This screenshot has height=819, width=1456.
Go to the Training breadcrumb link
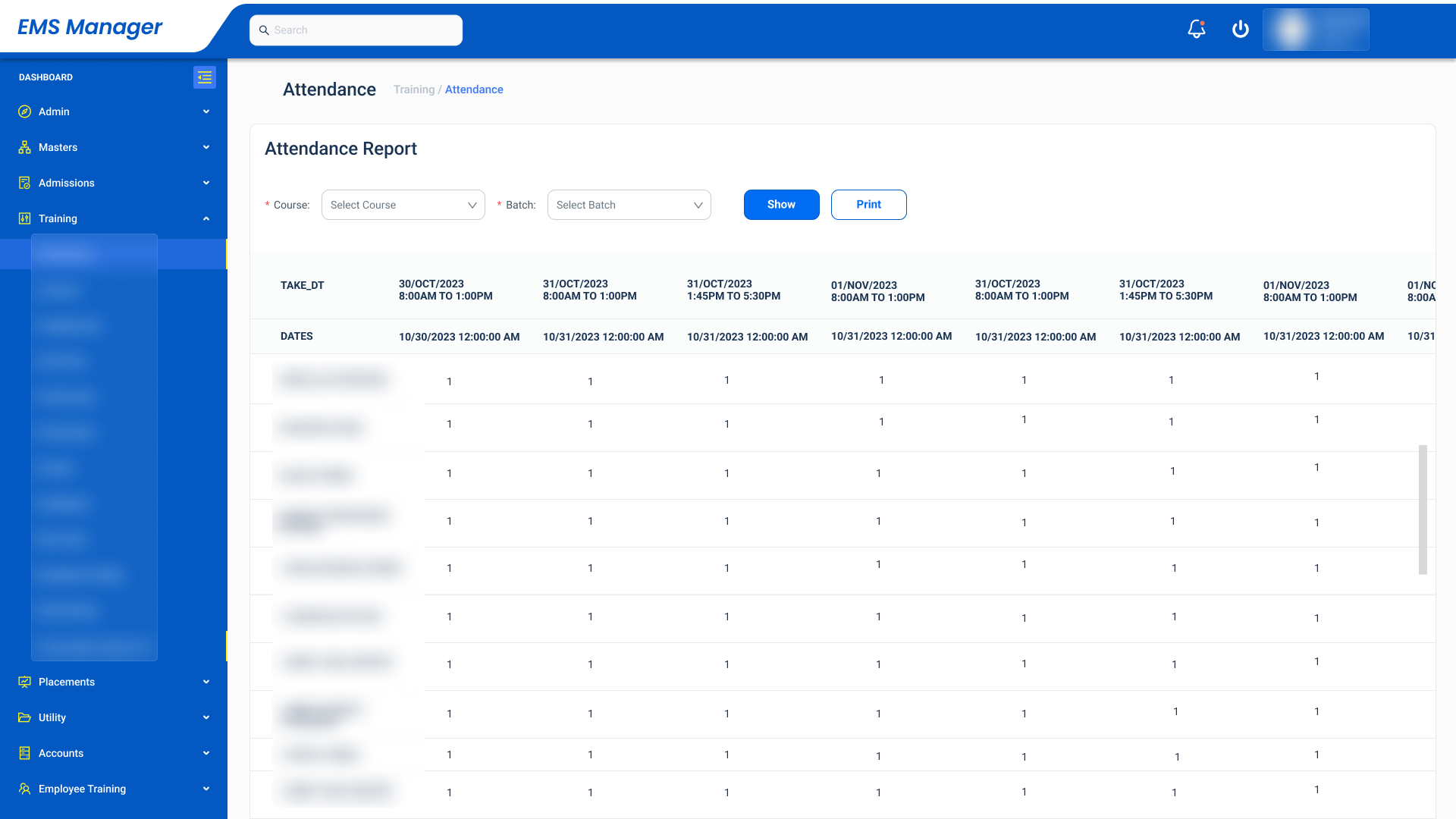click(x=413, y=89)
